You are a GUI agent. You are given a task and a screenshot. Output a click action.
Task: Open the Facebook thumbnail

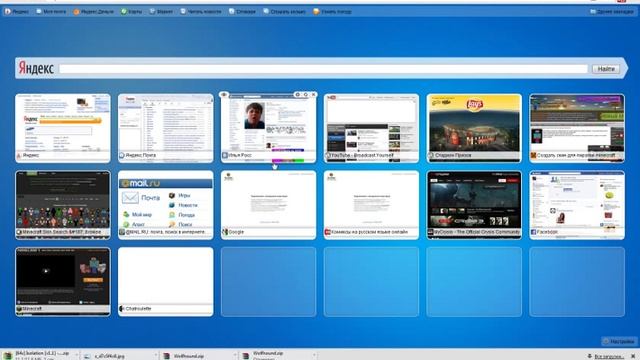click(x=577, y=205)
